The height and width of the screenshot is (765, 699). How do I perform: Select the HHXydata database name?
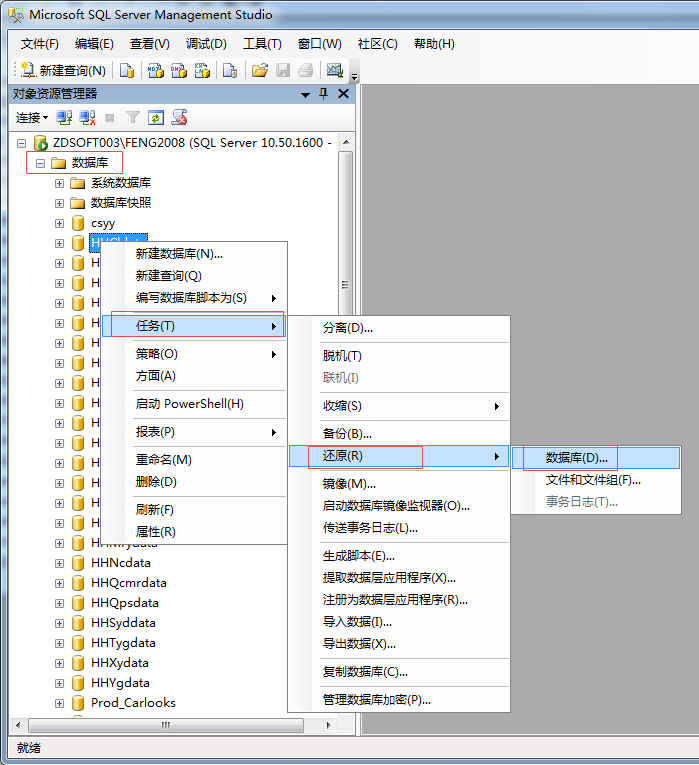click(x=120, y=664)
